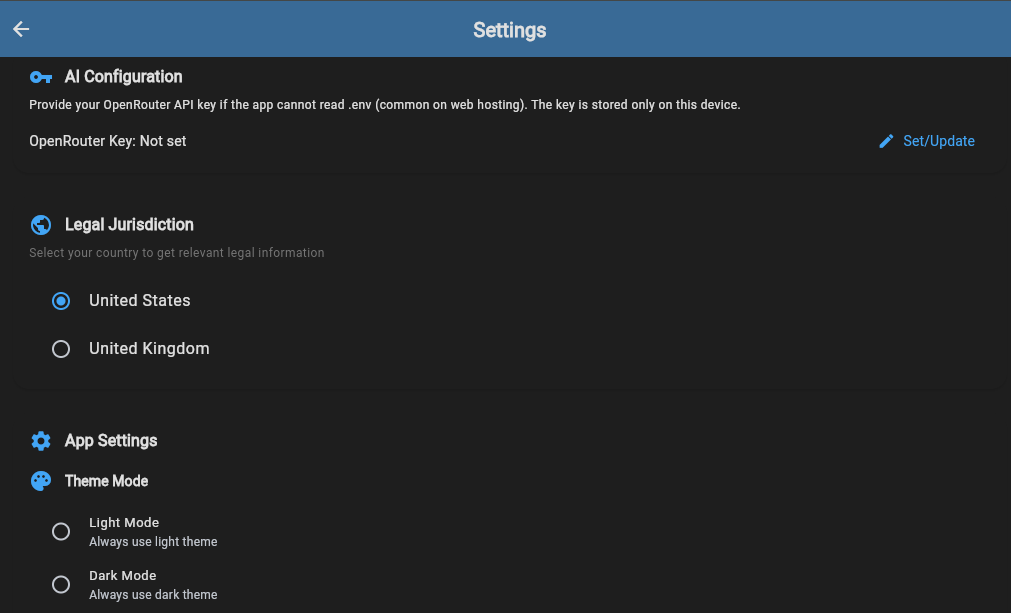Click the Legal Jurisdiction heading
The width and height of the screenshot is (1011, 613).
pos(129,224)
